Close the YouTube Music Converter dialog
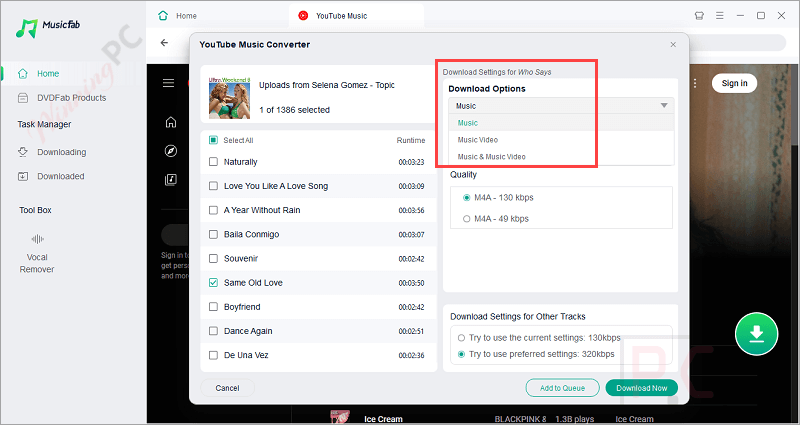Screen dimensions: 800x425 coord(673,45)
